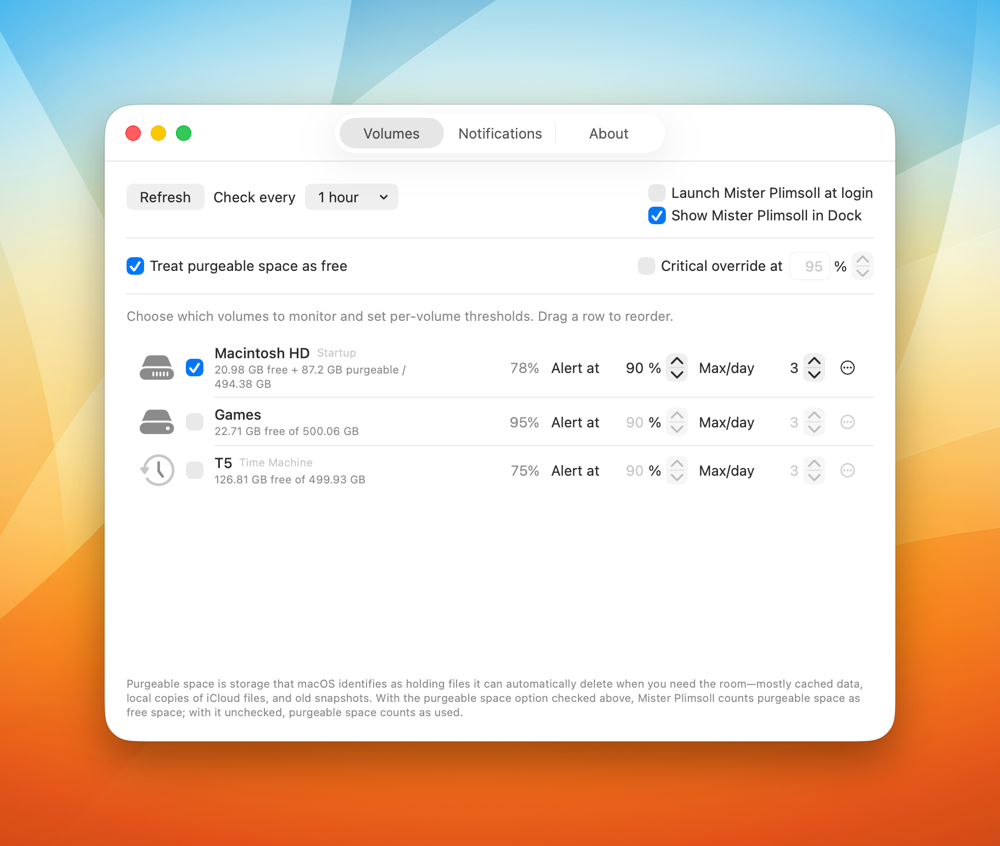Uncheck Show Mister Plimsoll in Dock
Screen dimensions: 1000x846
[657, 215]
